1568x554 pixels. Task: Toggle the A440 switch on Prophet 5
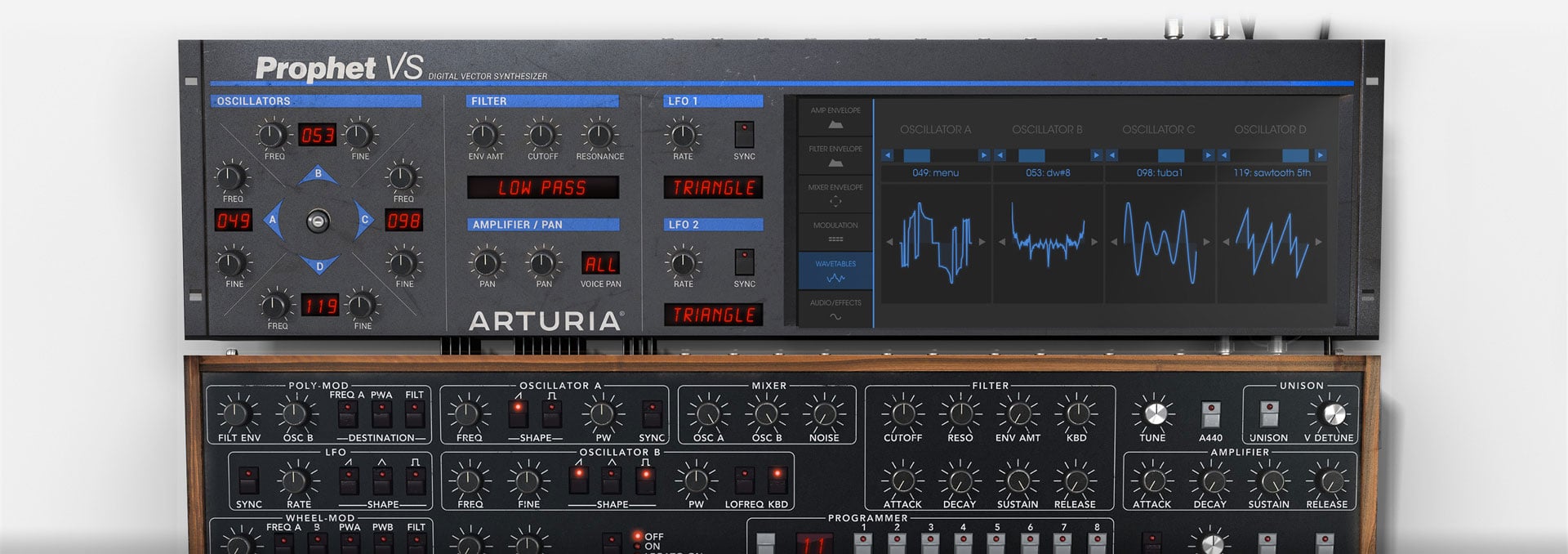coord(1210,414)
